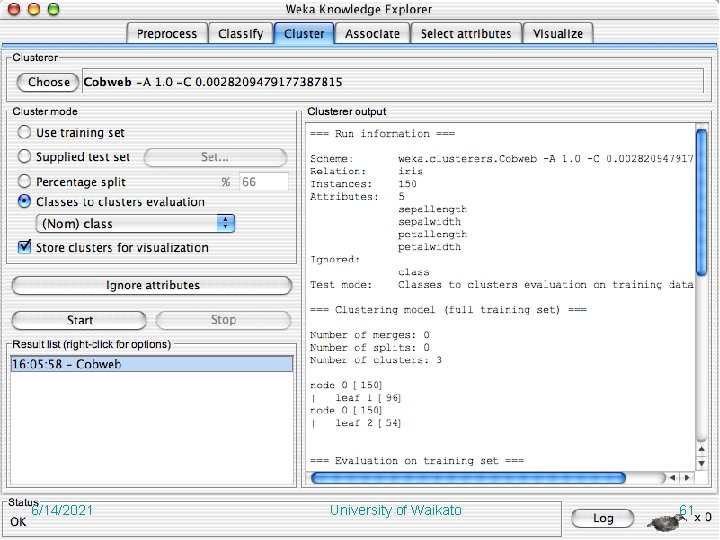Toggle Store clusters for visualization checkbox
The width and height of the screenshot is (720, 540).
24,247
